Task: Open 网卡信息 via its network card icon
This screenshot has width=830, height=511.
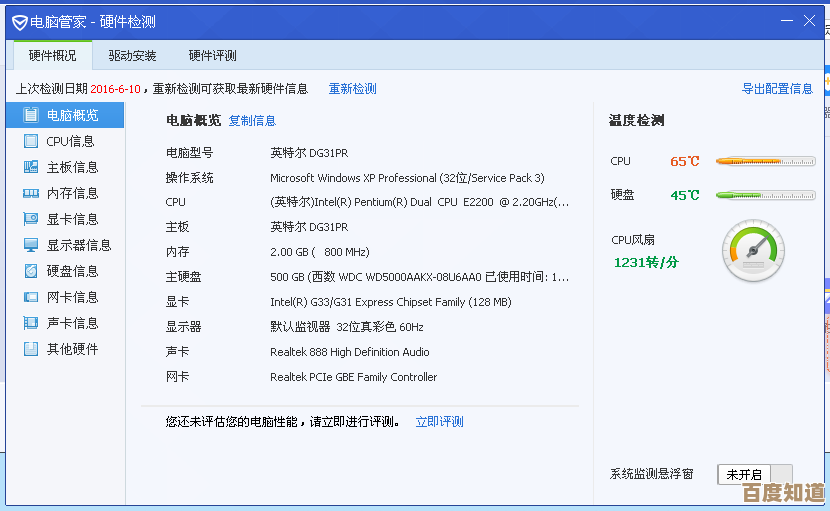Action: pos(30,297)
